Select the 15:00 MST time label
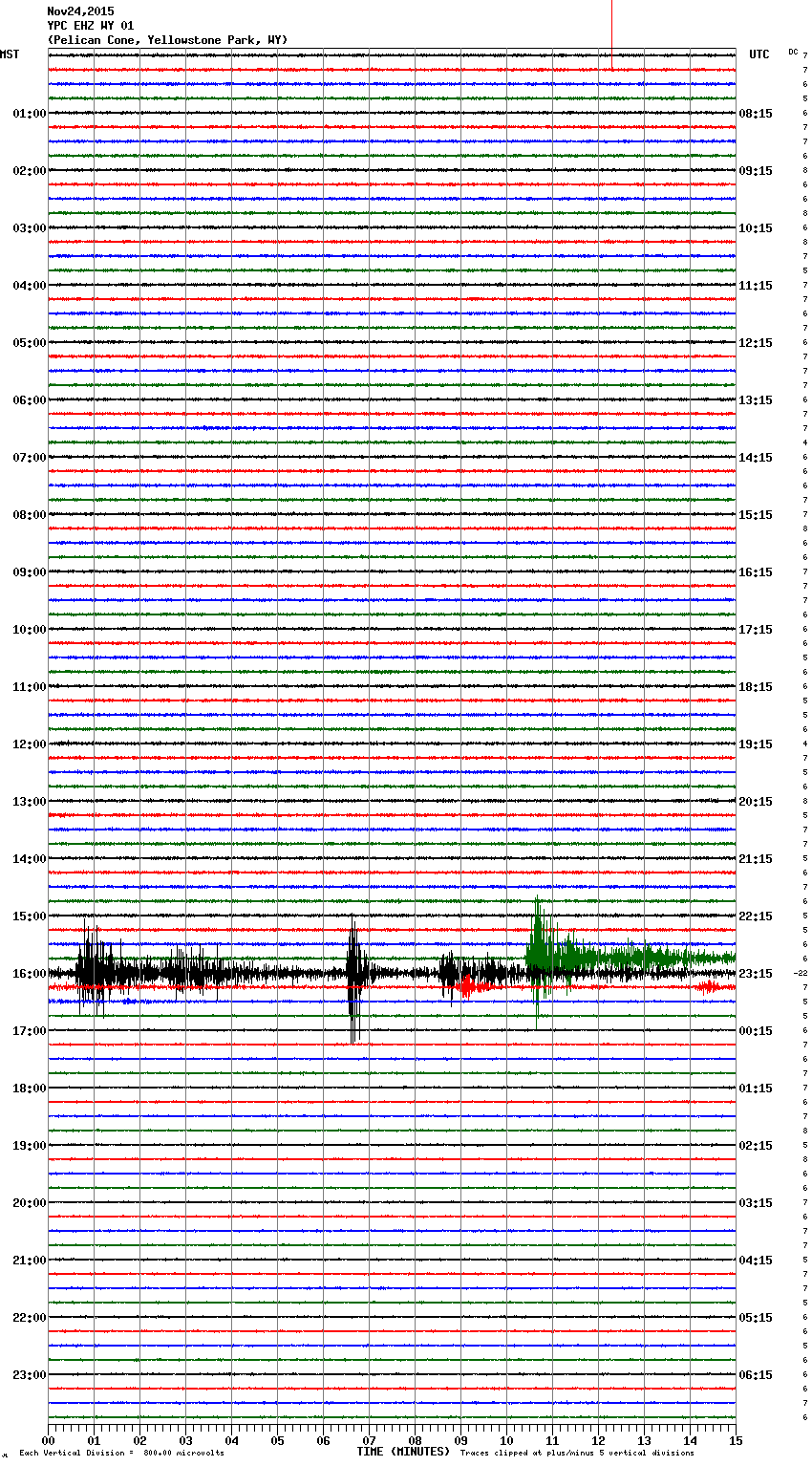The image size is (812, 1466). click(30, 916)
